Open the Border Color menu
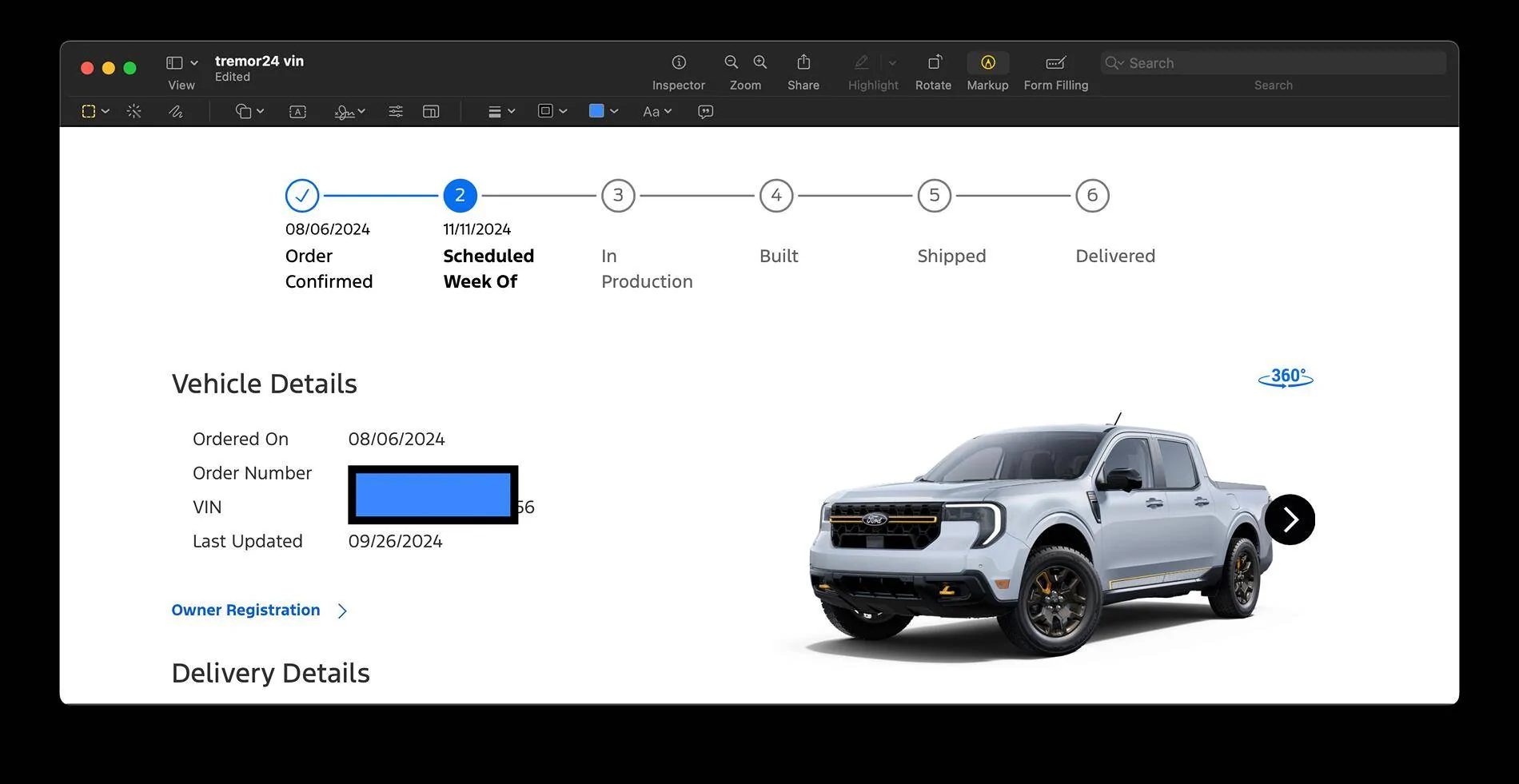Viewport: 1519px width, 784px height. [552, 112]
